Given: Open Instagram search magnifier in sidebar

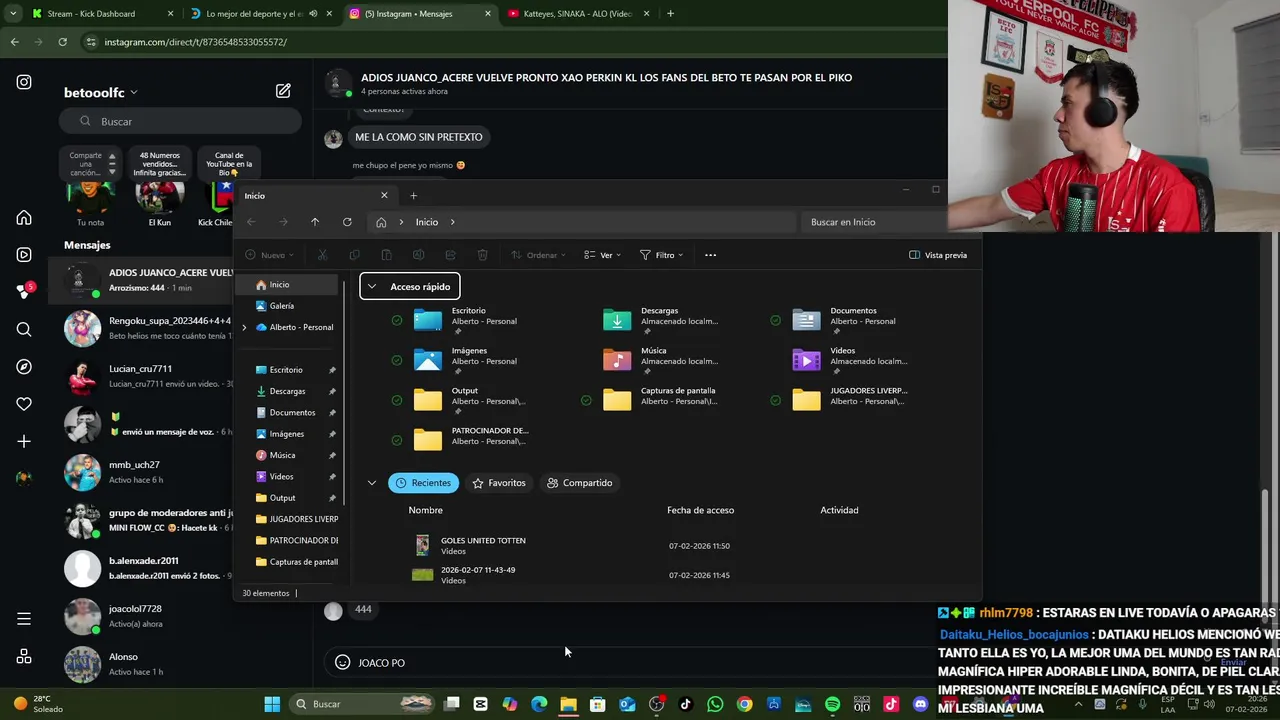Looking at the screenshot, I should tap(24, 329).
